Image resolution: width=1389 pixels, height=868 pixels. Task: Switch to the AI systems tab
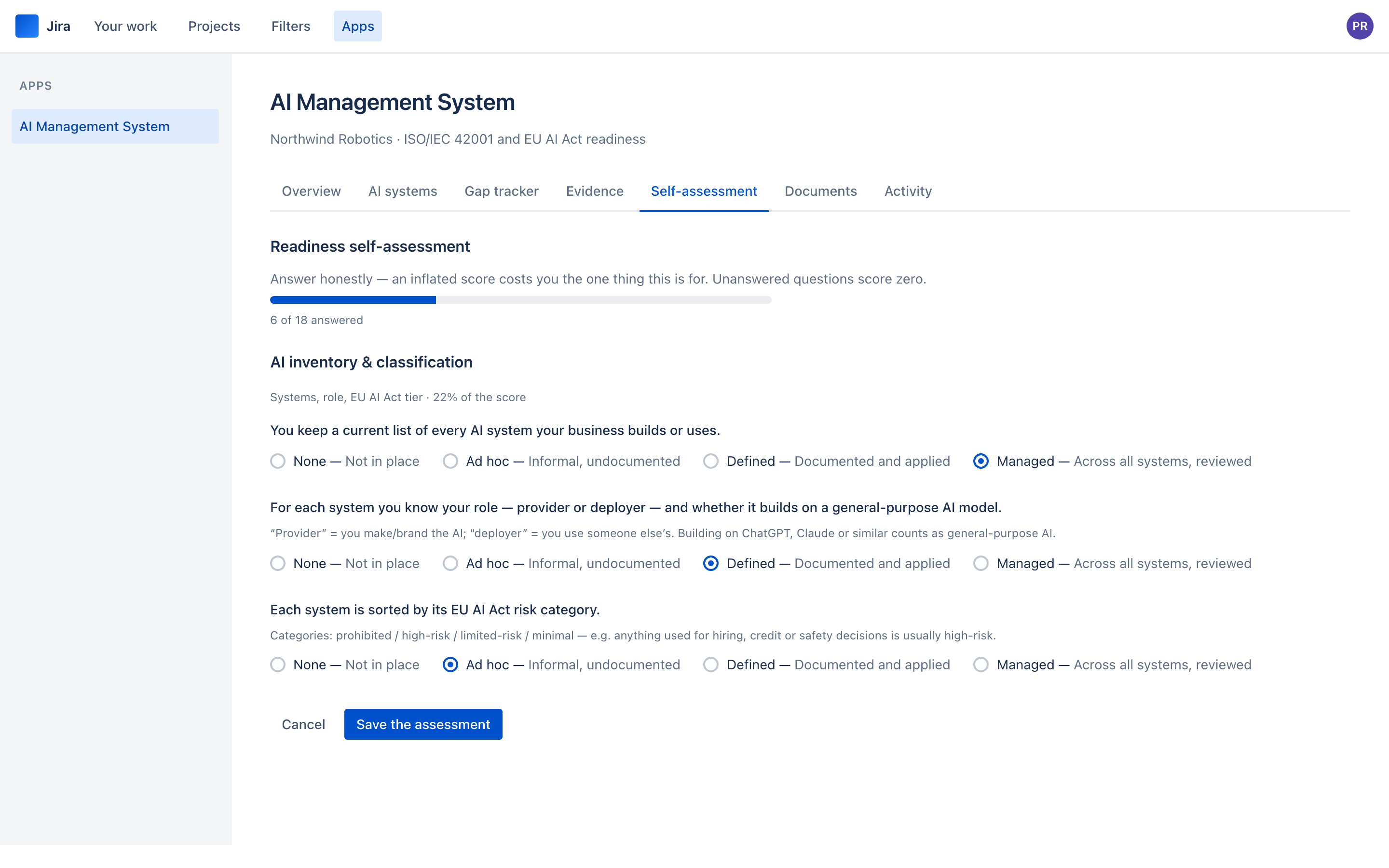point(402,191)
